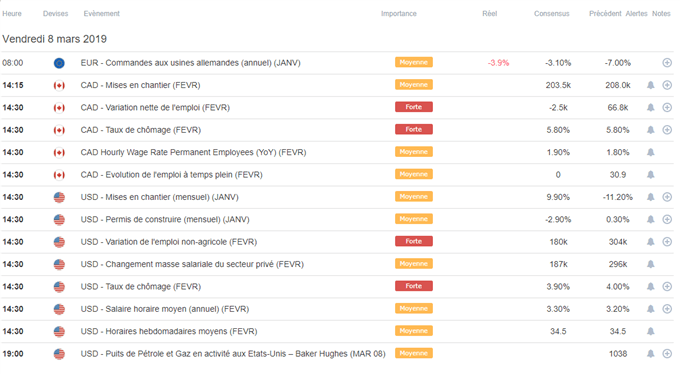The width and height of the screenshot is (680, 374).
Task: Set alert bell for CAD Mises en chantier
Action: coord(651,85)
